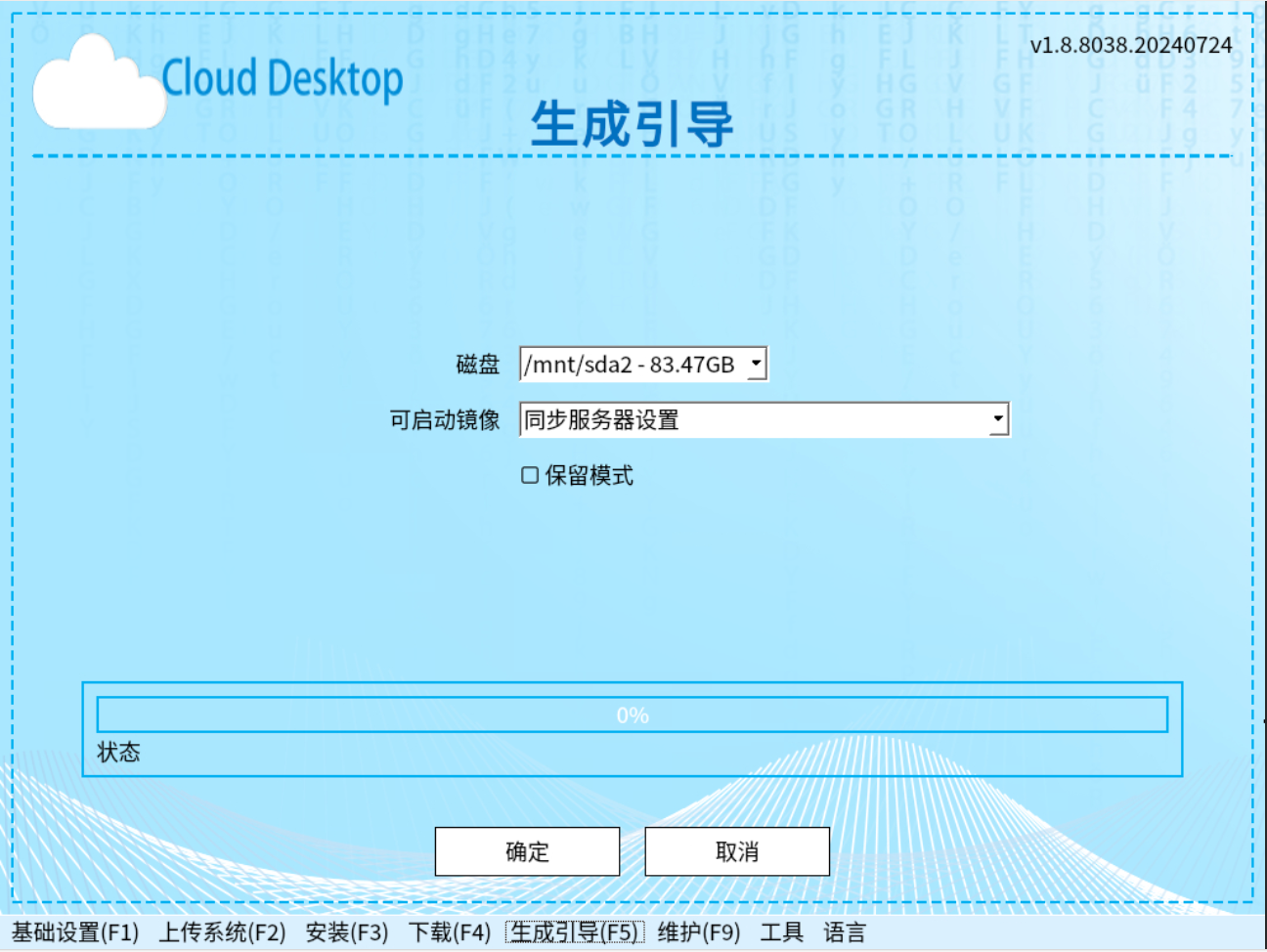Switch to 上传系统(F2) menu
The image size is (1267, 952).
(x=223, y=932)
